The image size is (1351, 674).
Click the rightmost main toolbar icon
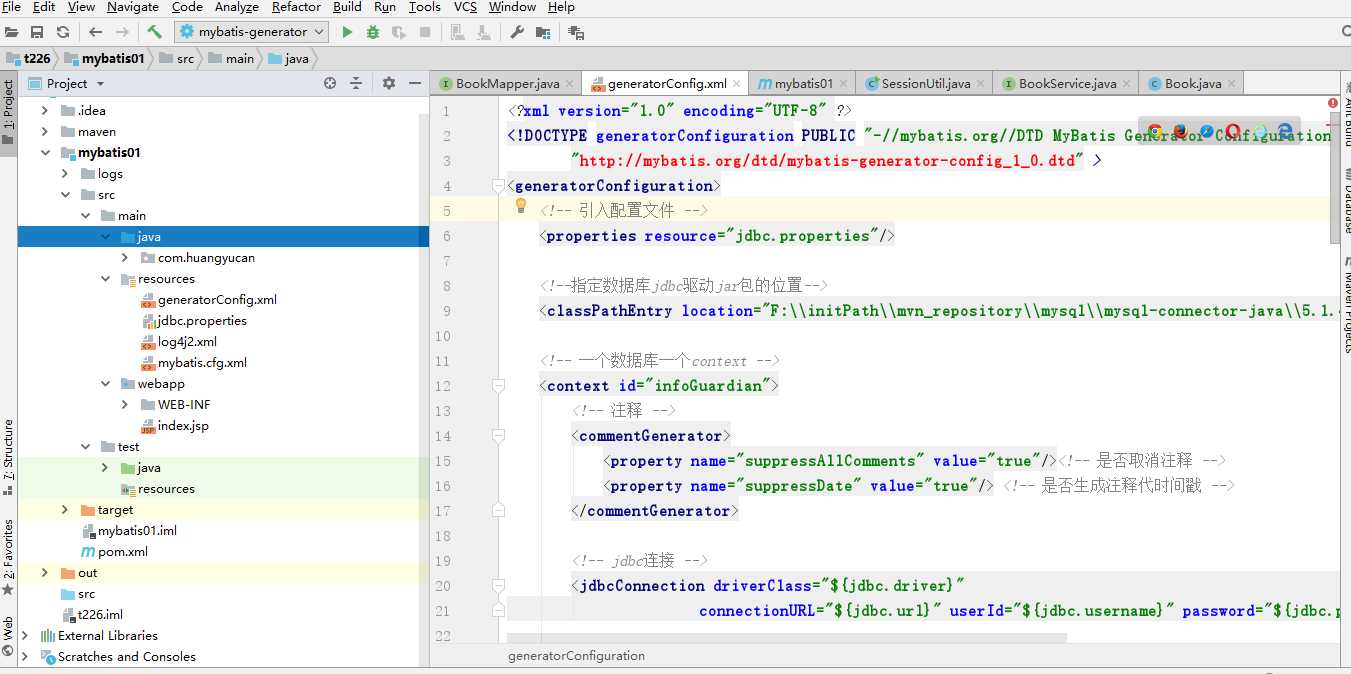point(576,32)
